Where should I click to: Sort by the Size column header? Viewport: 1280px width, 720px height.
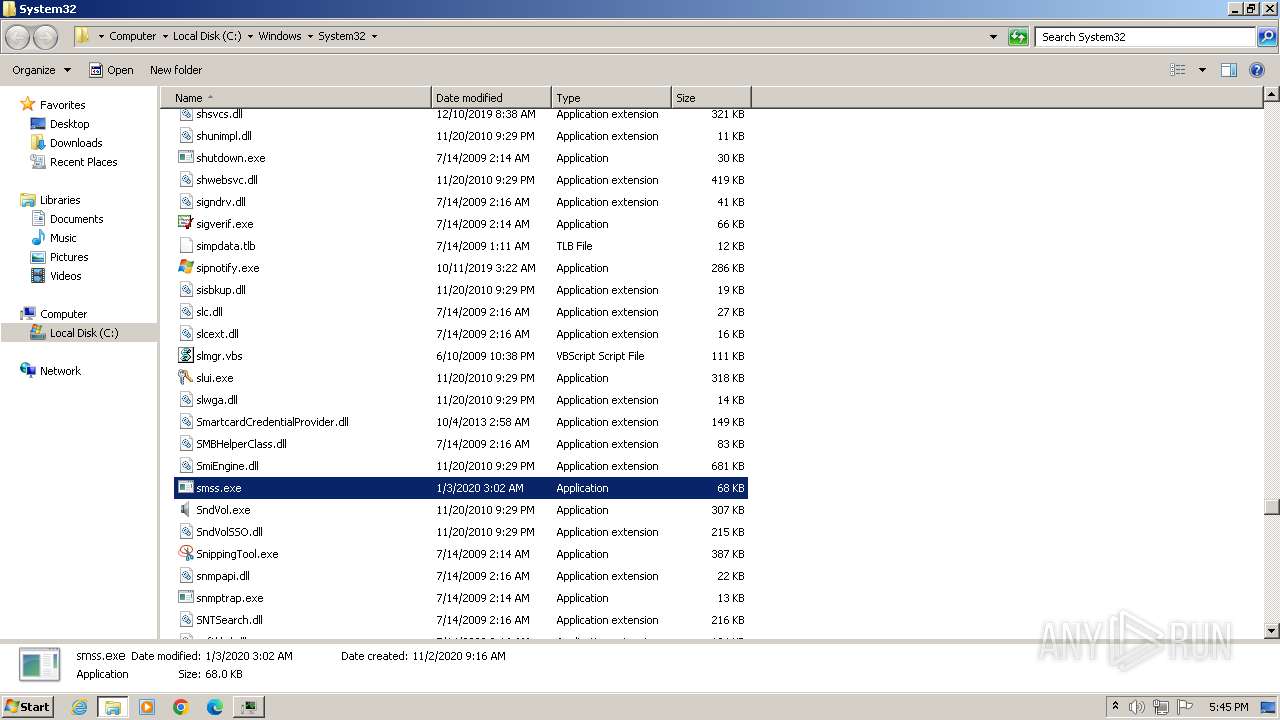click(x=711, y=98)
